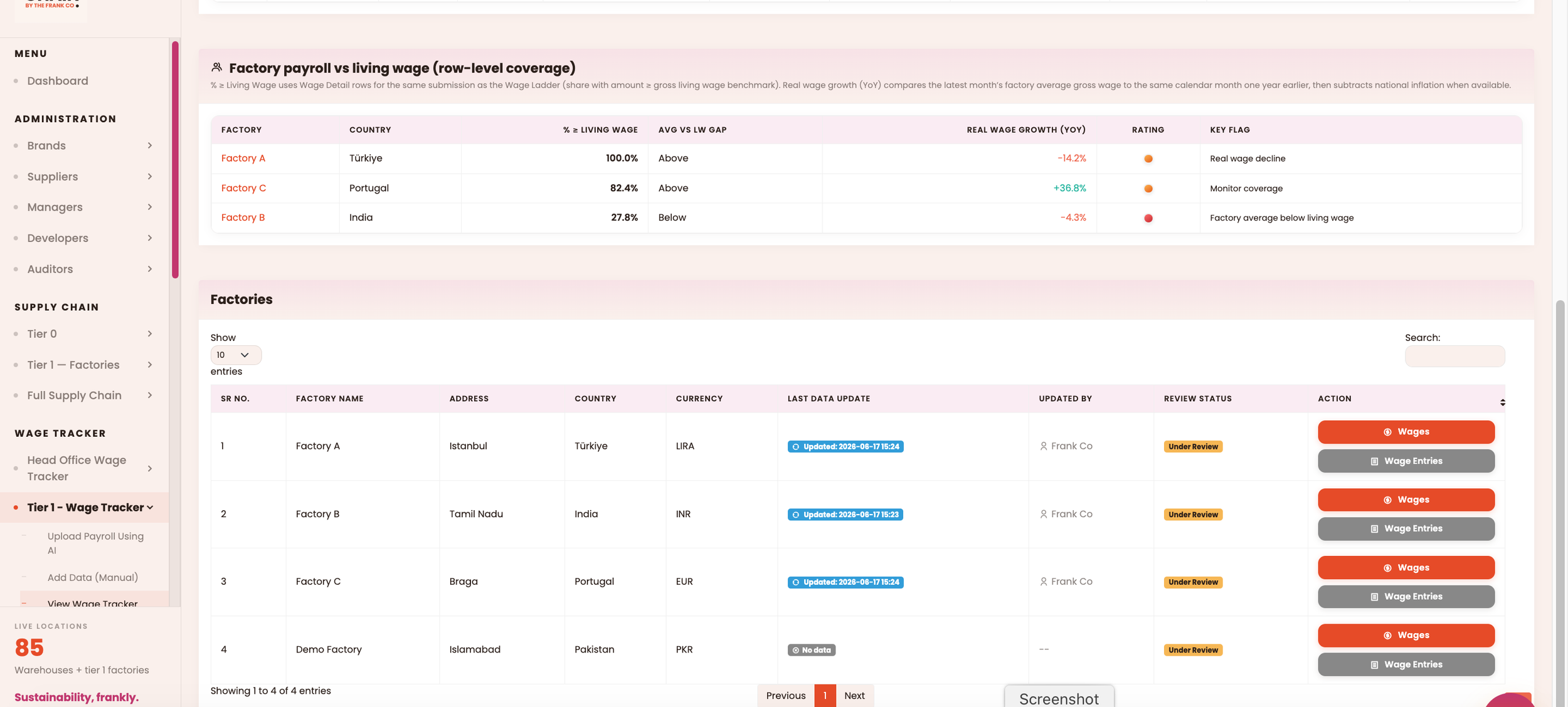This screenshot has width=1568, height=707.
Task: Collapse the Tier 1 - Wage Tracker menu
Action: point(150,508)
